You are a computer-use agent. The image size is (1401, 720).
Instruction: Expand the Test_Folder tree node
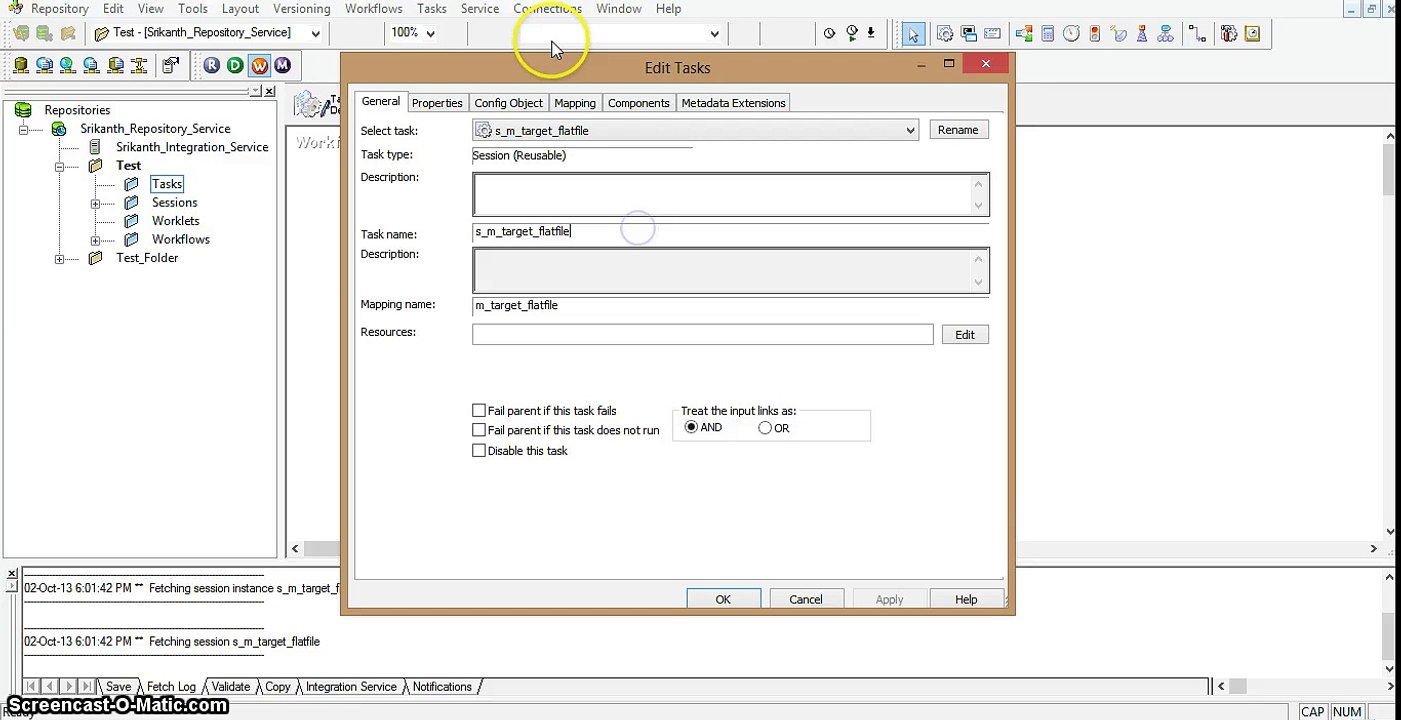(x=59, y=259)
